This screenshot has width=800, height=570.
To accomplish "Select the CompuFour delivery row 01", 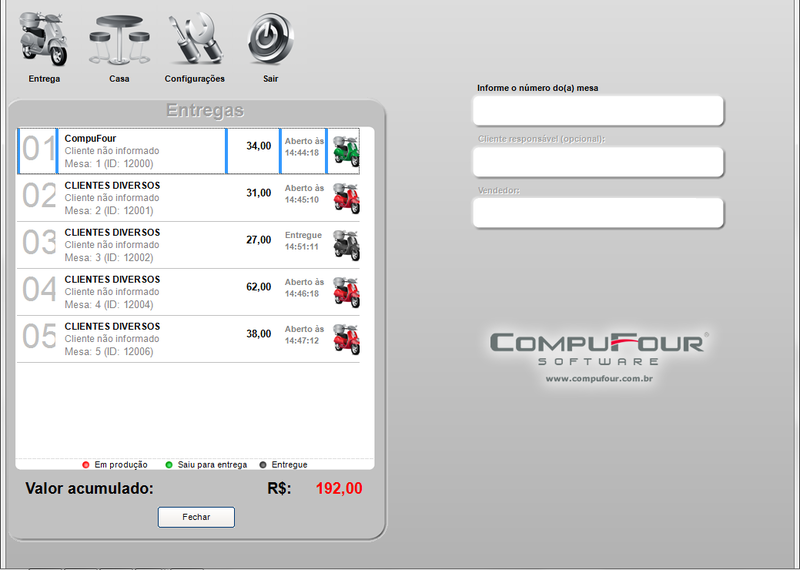I will 140,151.
